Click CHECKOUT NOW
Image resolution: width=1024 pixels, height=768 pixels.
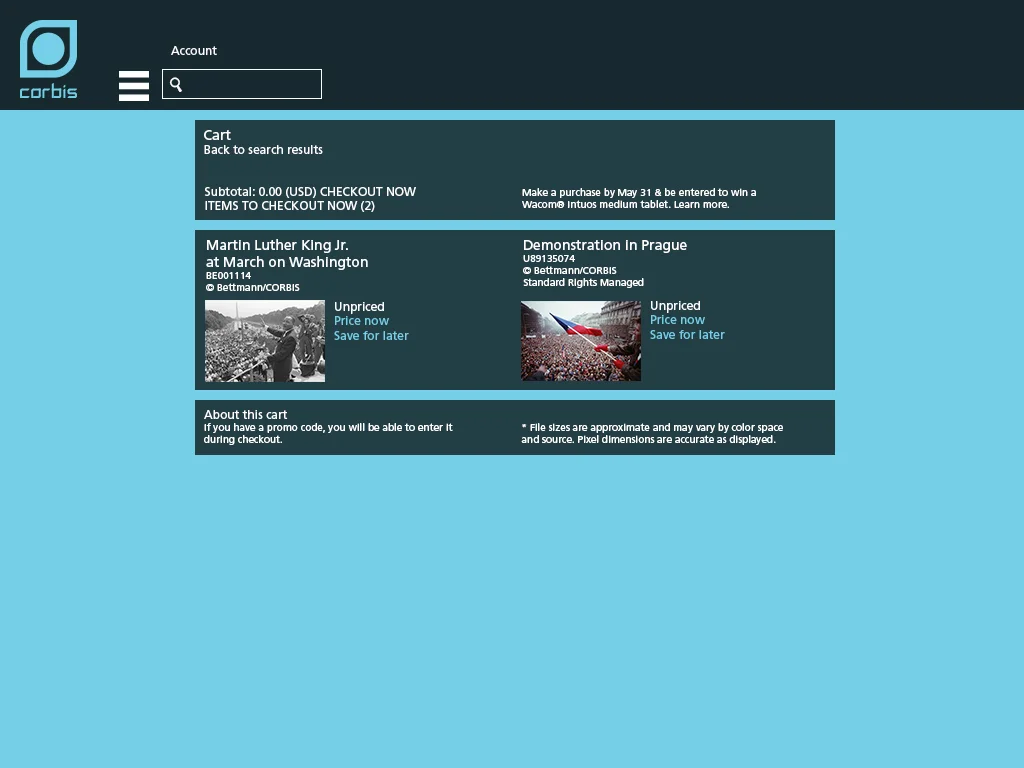click(368, 192)
